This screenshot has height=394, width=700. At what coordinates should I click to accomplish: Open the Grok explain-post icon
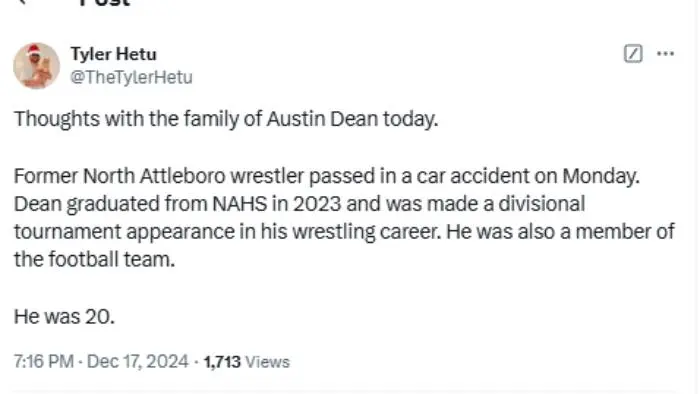[633, 54]
